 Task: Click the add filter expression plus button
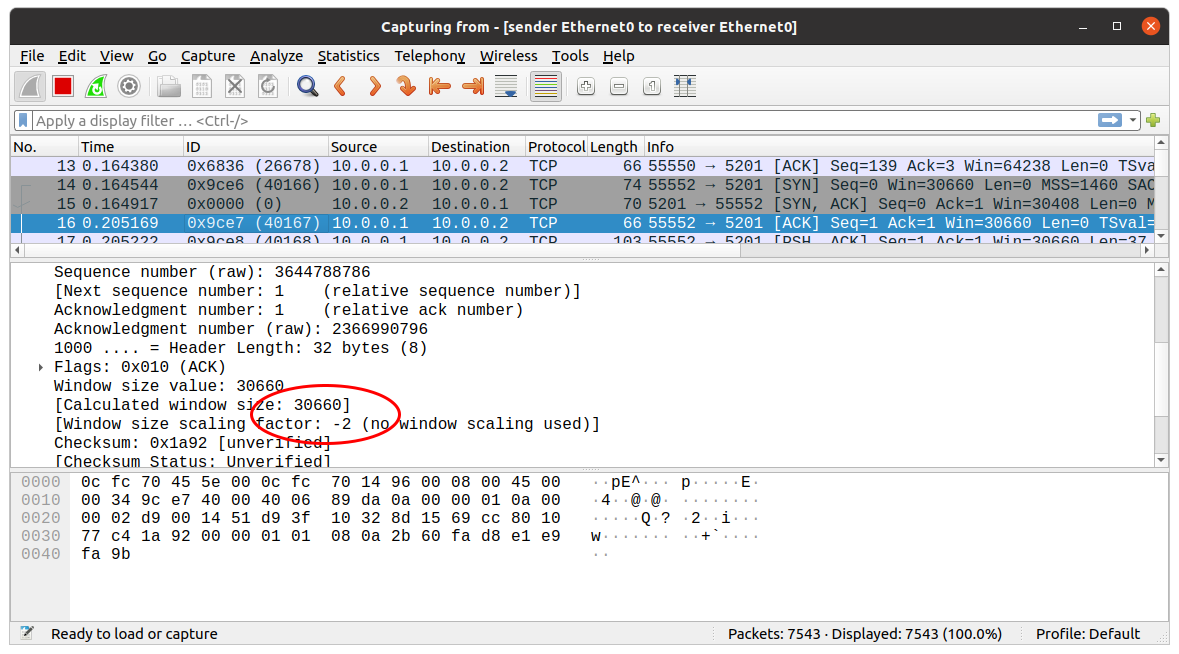(1153, 120)
